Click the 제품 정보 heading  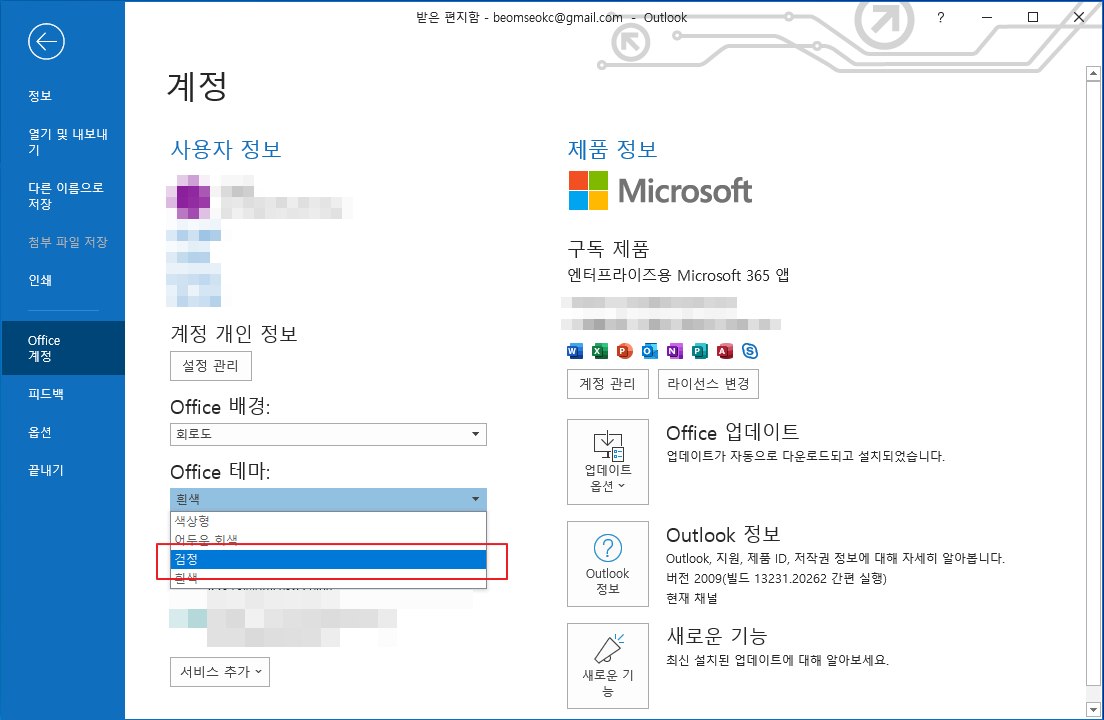click(613, 149)
